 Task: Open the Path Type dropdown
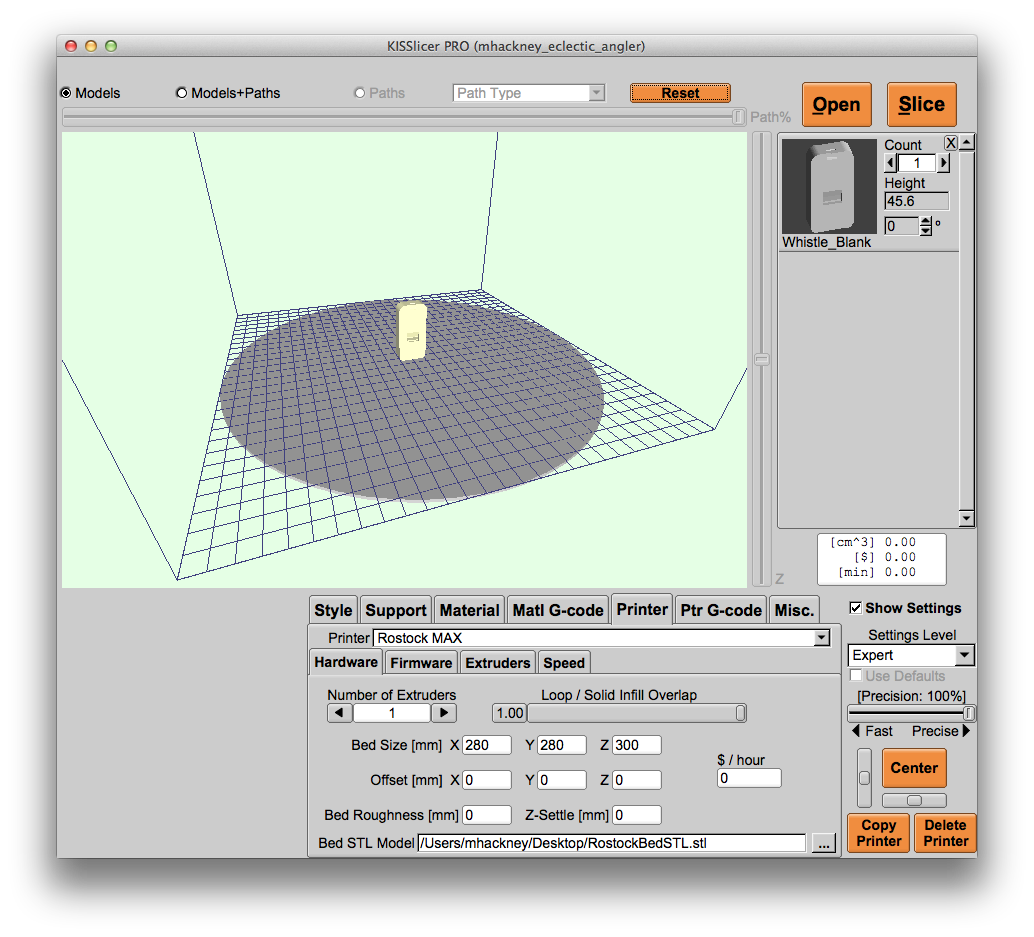[x=596, y=93]
